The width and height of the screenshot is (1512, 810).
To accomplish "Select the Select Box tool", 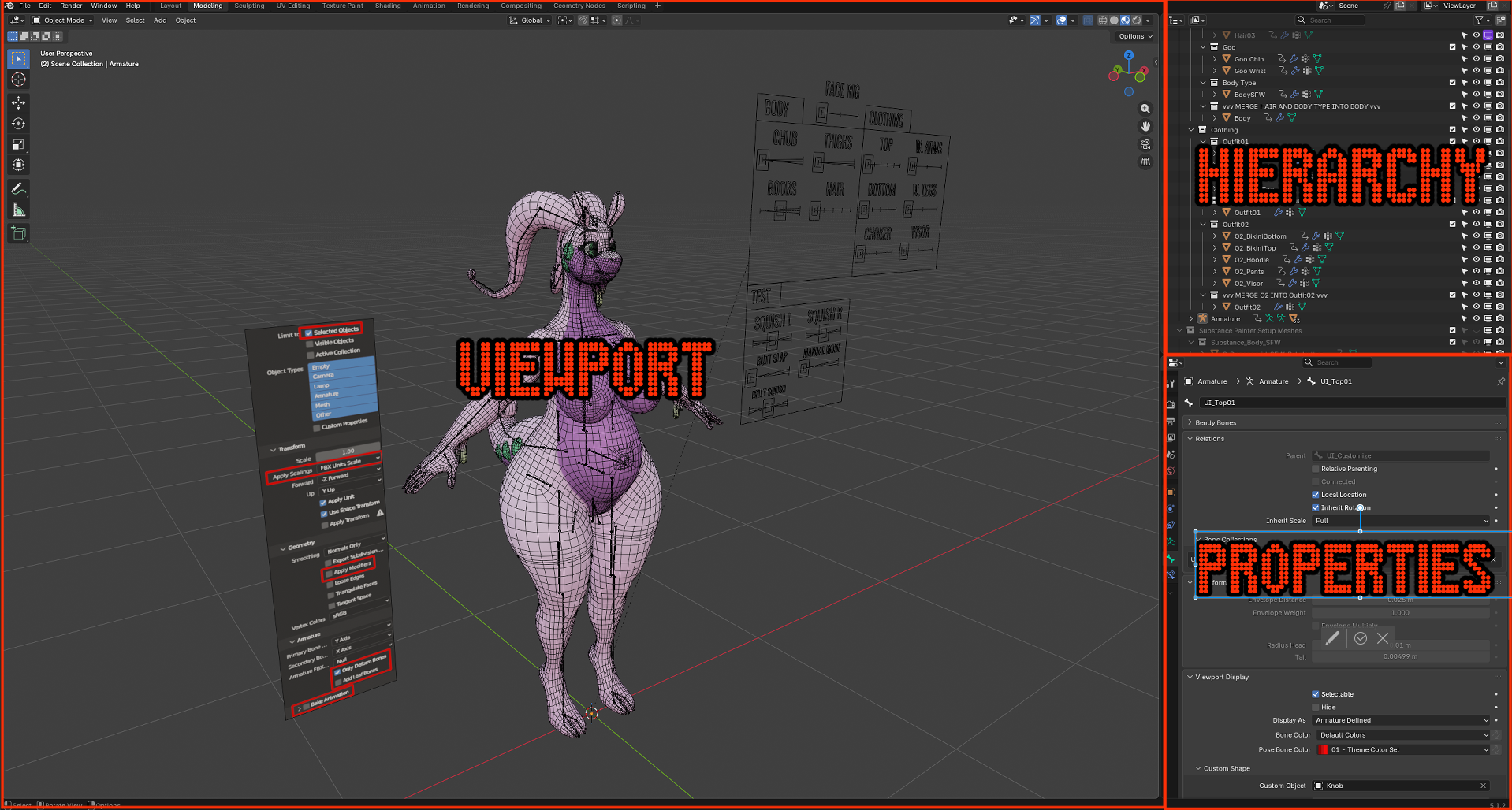I will coord(19,59).
